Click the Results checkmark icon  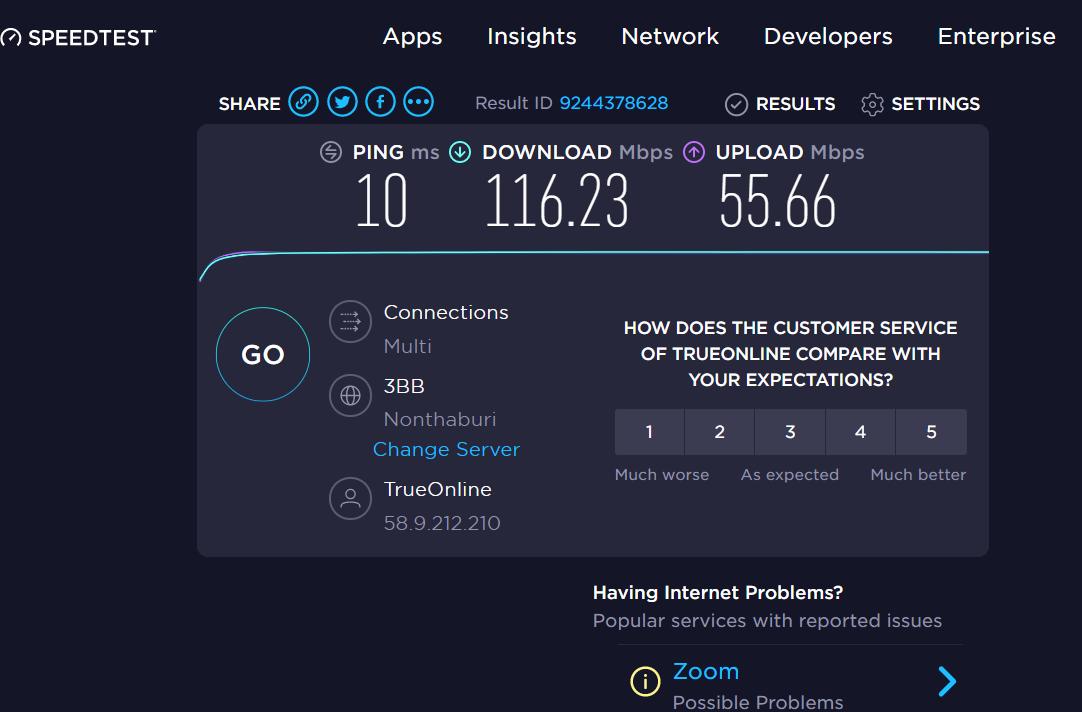tap(736, 104)
